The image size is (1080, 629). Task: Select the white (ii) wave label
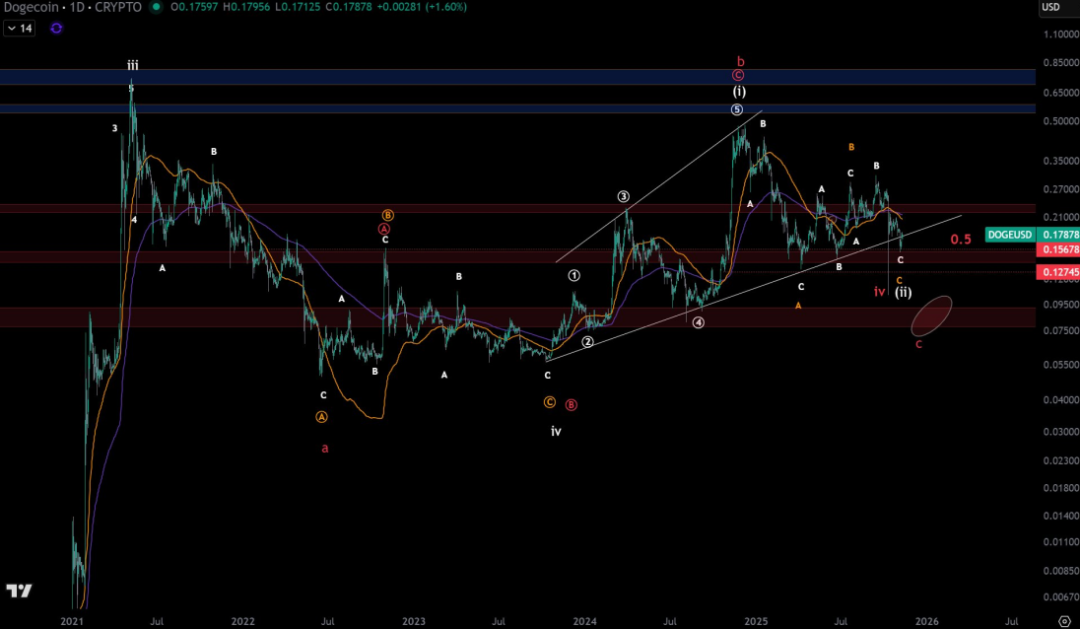coord(902,292)
